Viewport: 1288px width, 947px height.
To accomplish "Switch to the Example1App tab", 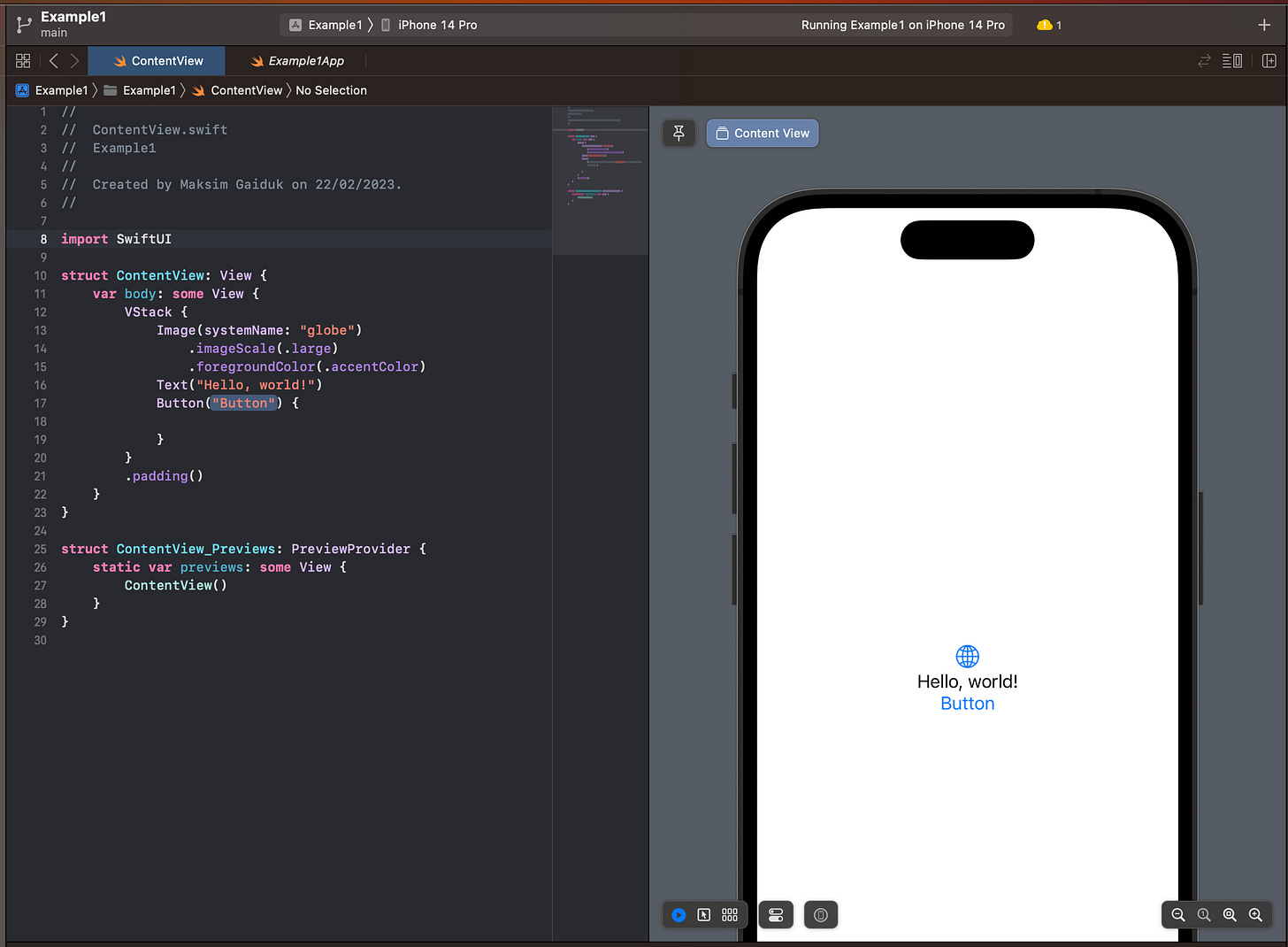I will (x=296, y=61).
